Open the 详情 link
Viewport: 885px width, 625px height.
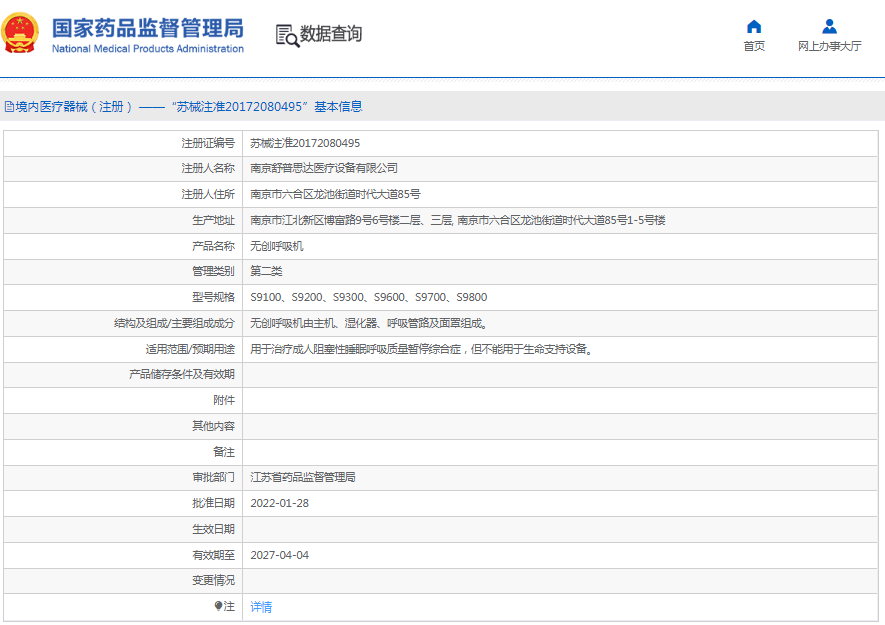(x=261, y=607)
